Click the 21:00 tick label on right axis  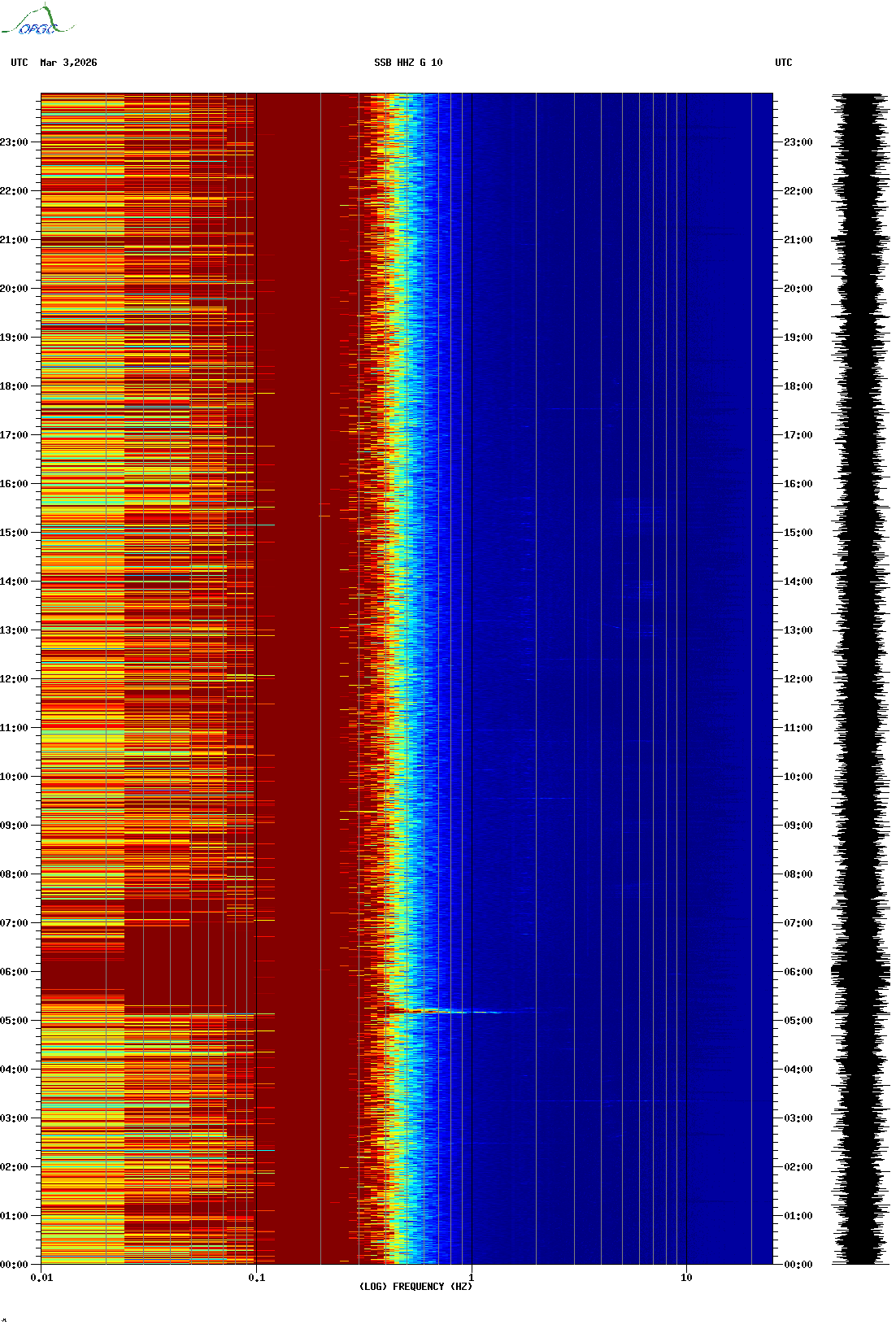click(x=798, y=240)
